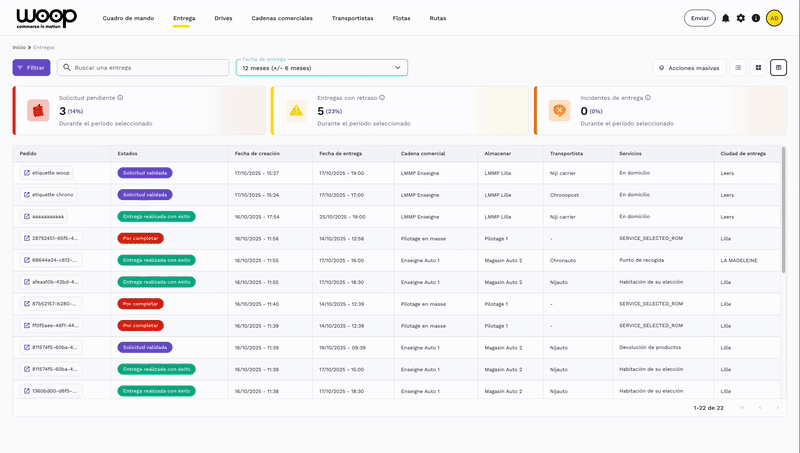
Task: Click info icon beside Entregas con retraso
Action: pos(382,98)
